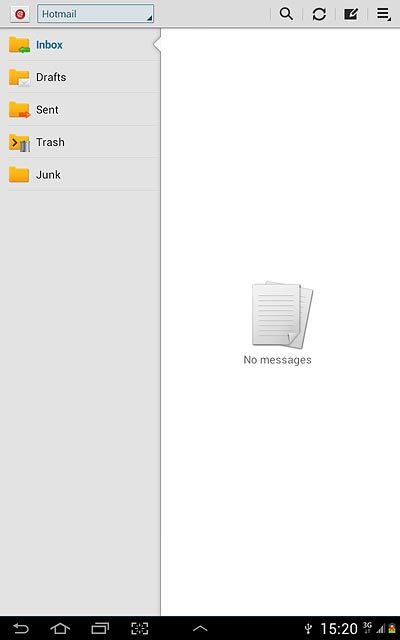The image size is (400, 640).
Task: Open USB connection notification icon
Action: (x=309, y=629)
